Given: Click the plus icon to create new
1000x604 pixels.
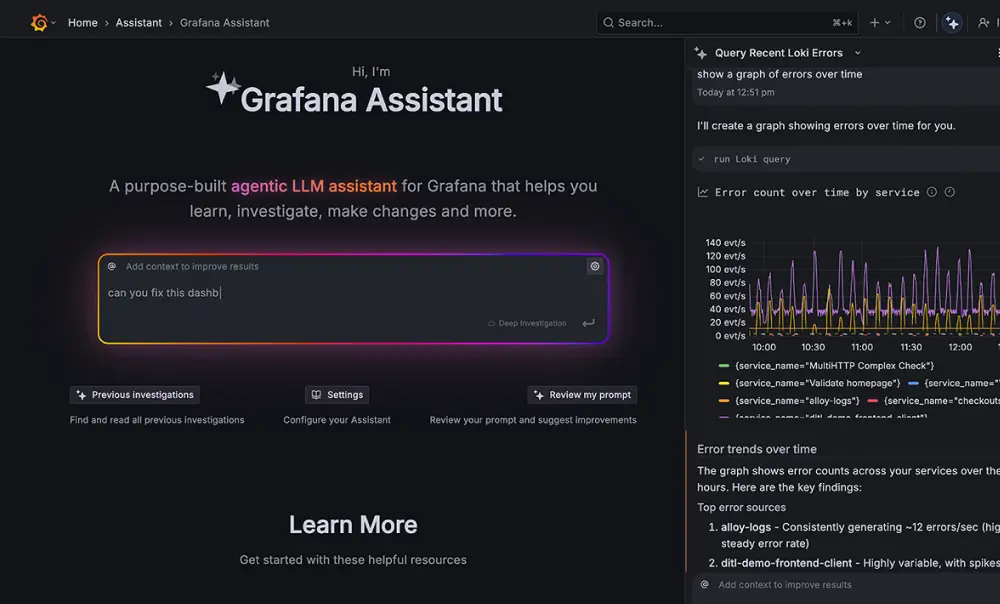Looking at the screenshot, I should (x=875, y=22).
